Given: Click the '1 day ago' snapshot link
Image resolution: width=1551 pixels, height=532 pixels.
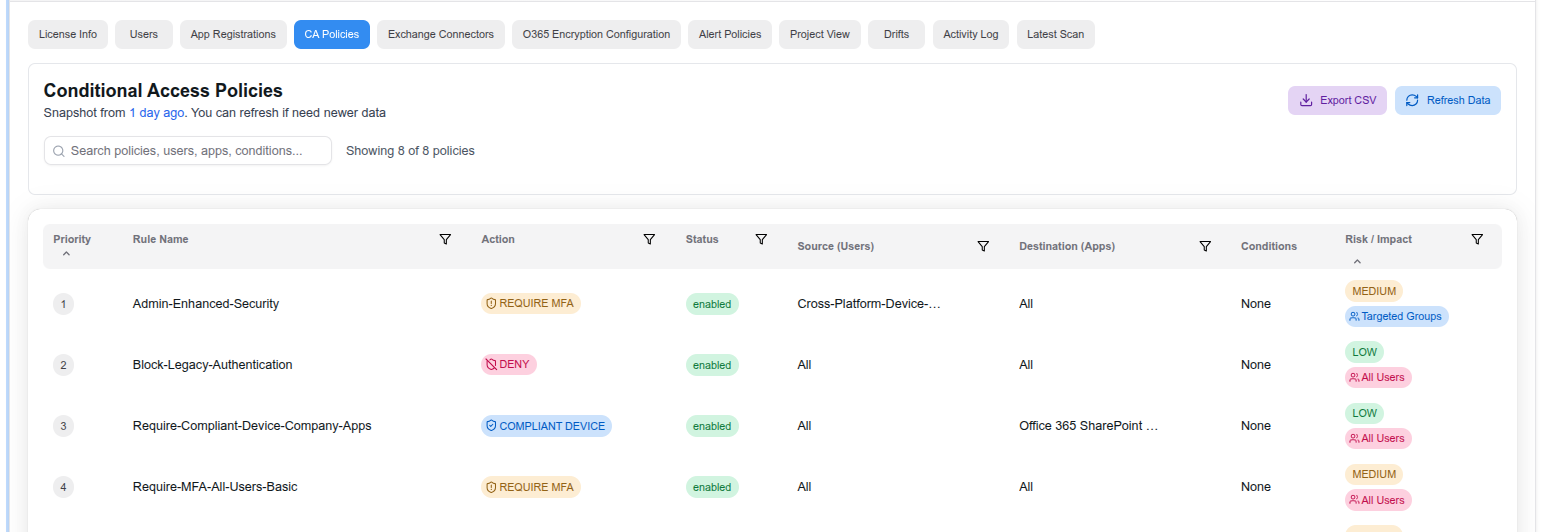Looking at the screenshot, I should 156,113.
